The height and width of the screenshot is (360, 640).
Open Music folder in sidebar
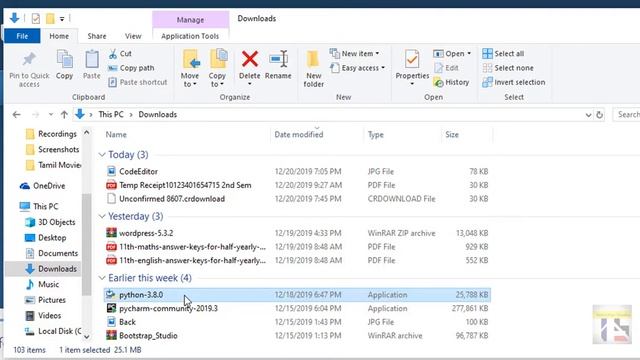point(42,284)
